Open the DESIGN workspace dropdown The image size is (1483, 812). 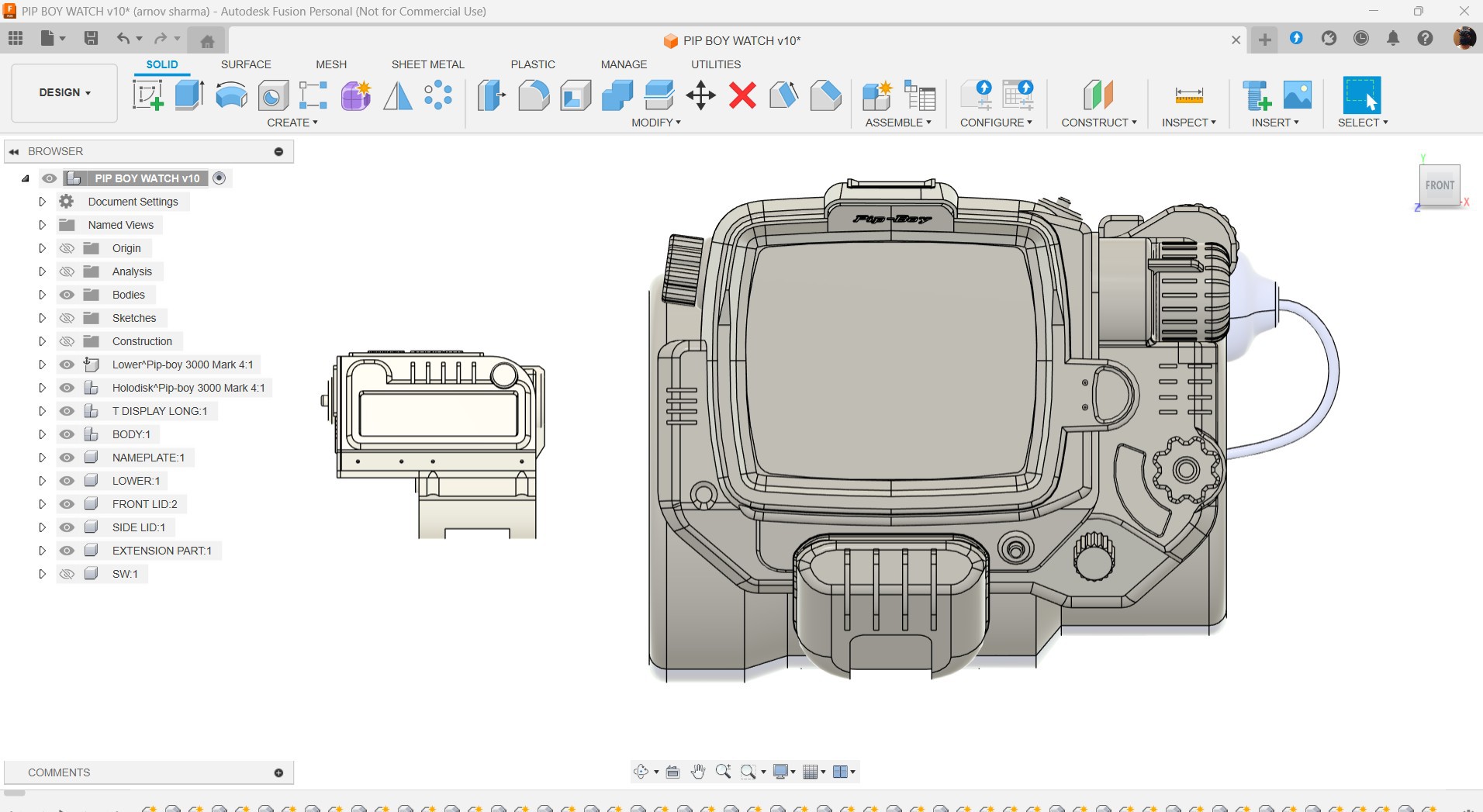click(x=64, y=92)
